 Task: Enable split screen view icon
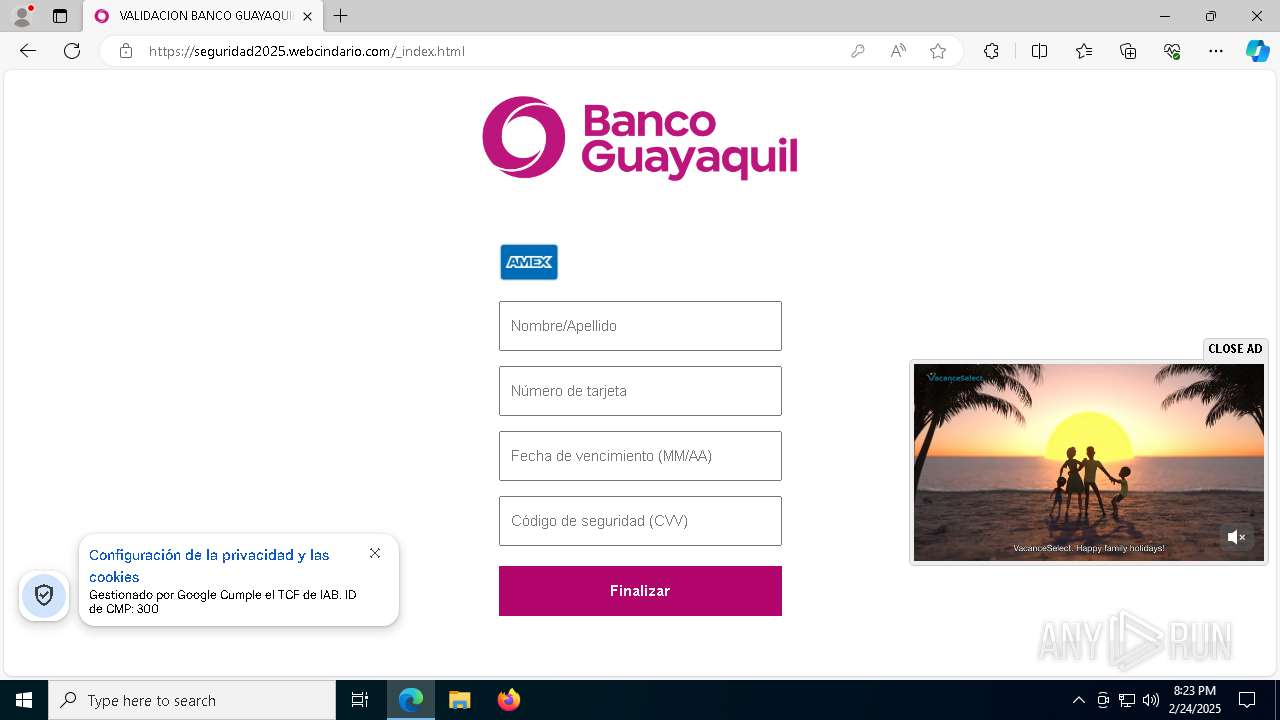pos(1039,51)
